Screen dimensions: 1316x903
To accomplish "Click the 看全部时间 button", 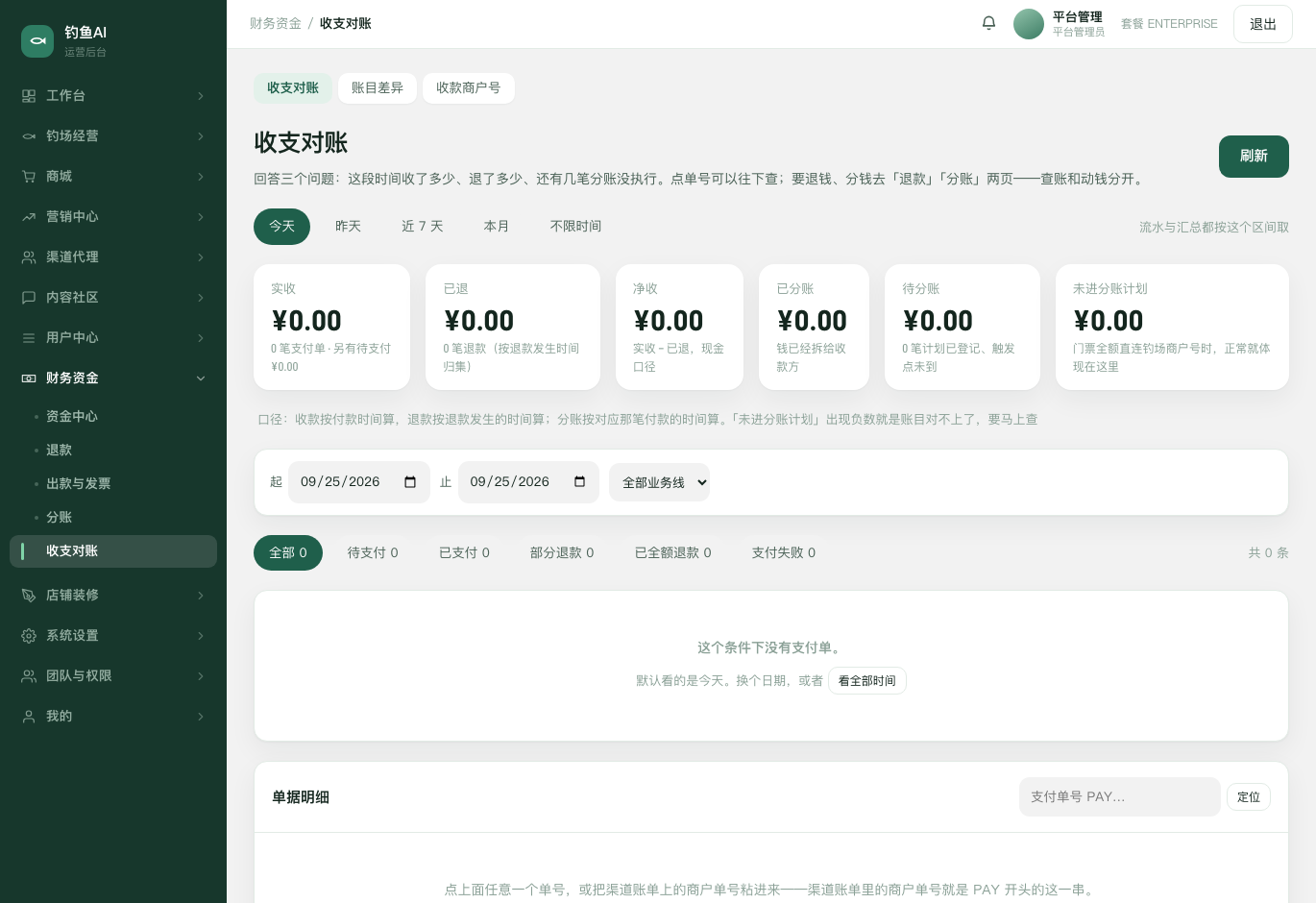I will click(867, 681).
